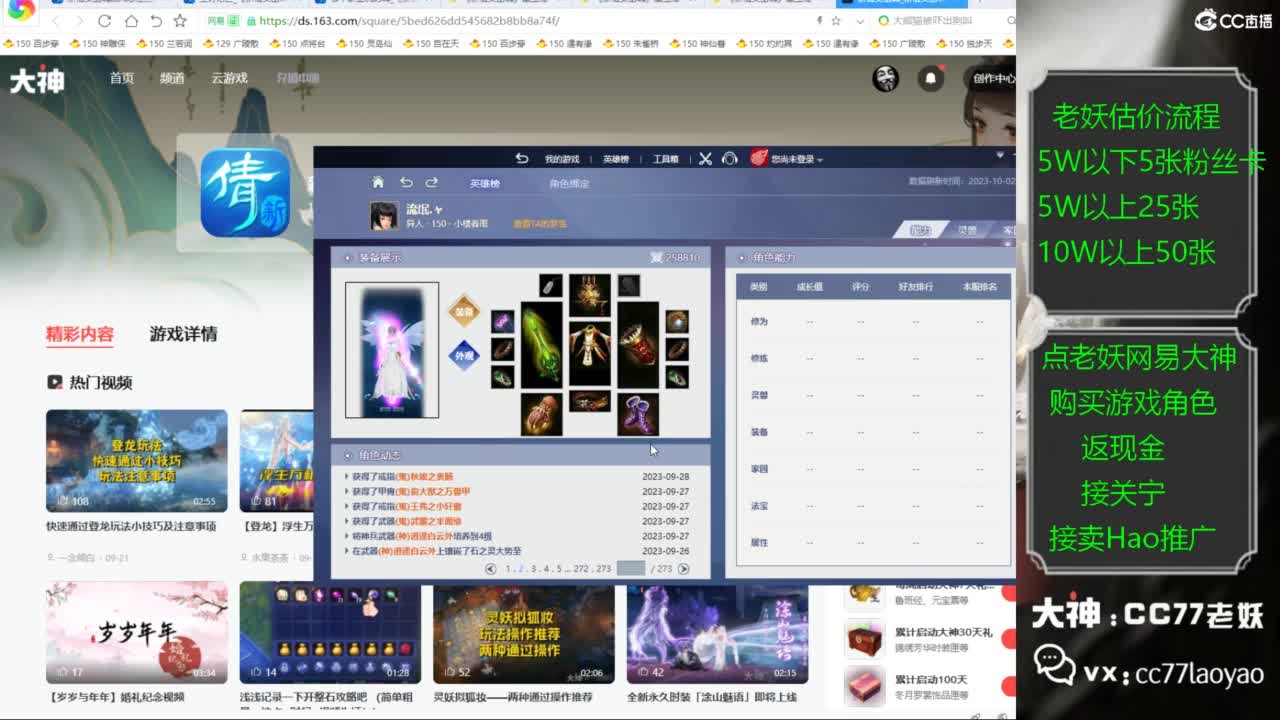The width and height of the screenshot is (1280, 720).
Task: Inspect the grey pendant slot above the weapon
Action: pyautogui.click(x=550, y=286)
